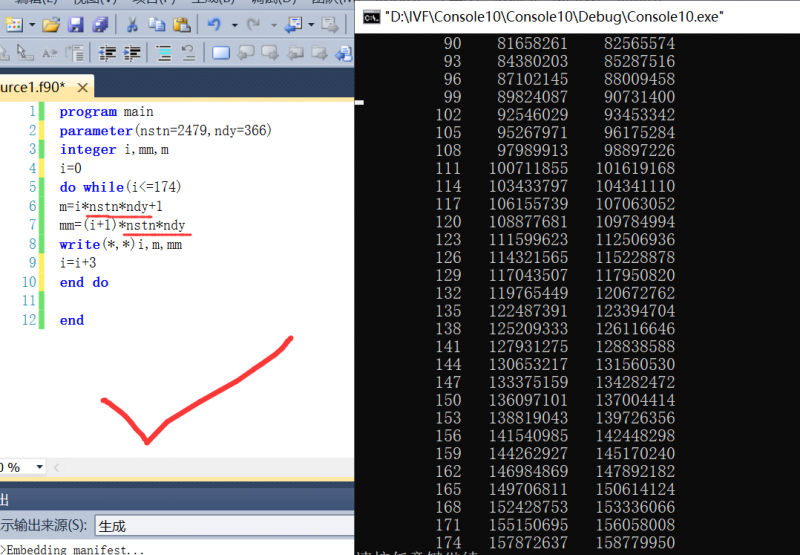
Task: Save the file with the floppy disk icon
Action: tap(76, 24)
